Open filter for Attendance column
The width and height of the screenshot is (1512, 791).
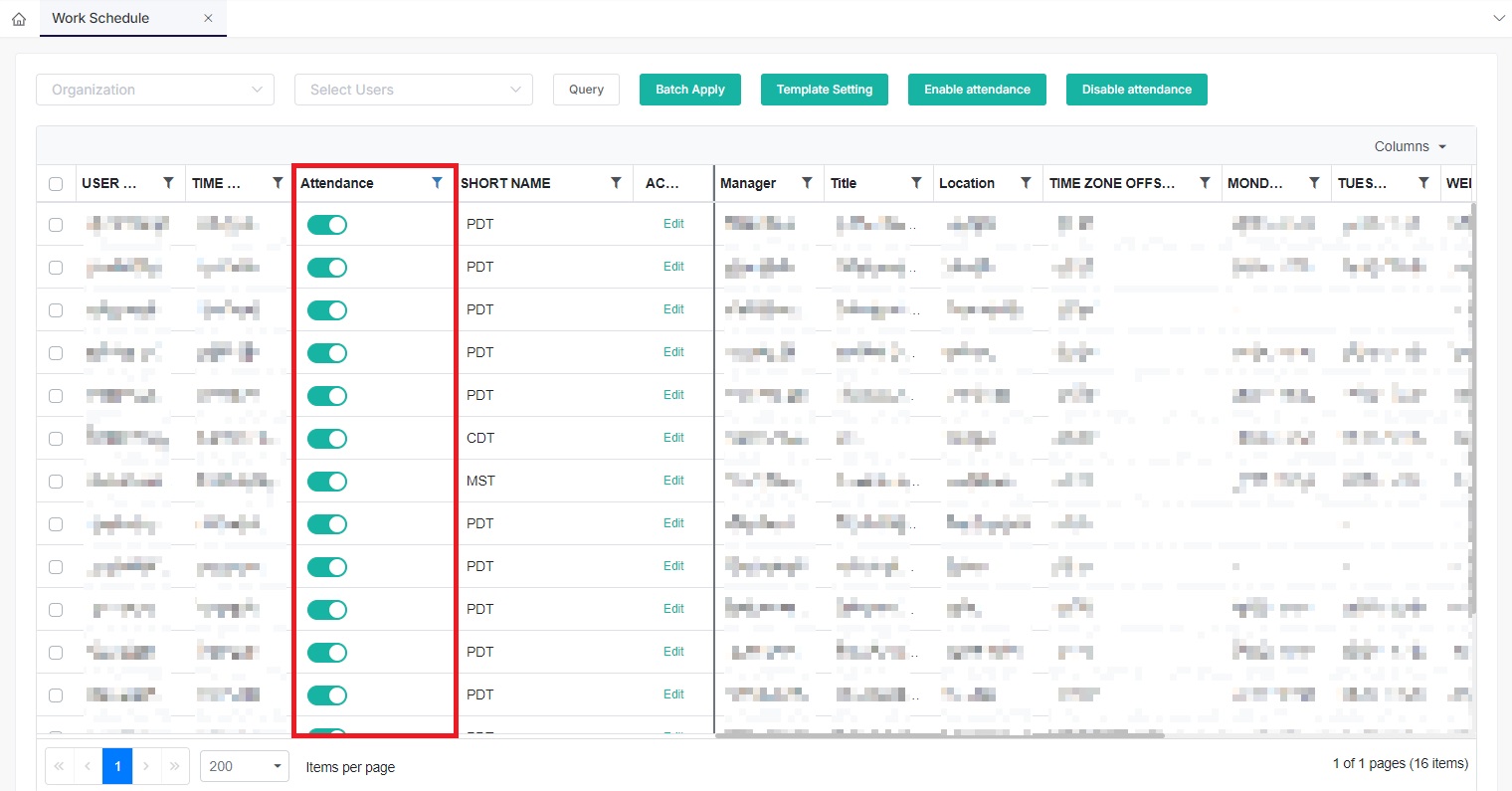[x=437, y=183]
